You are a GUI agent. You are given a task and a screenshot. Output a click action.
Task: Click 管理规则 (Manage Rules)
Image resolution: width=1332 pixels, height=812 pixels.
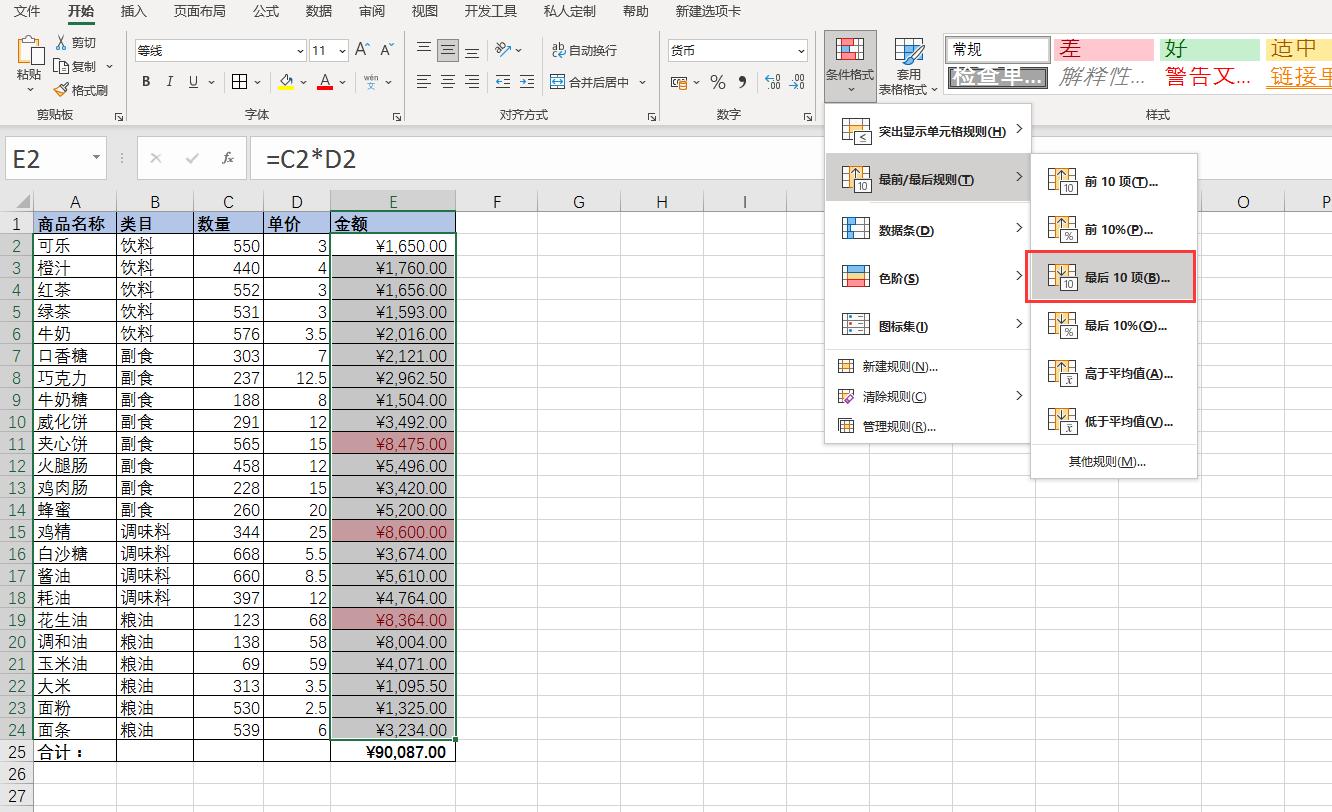[927, 426]
